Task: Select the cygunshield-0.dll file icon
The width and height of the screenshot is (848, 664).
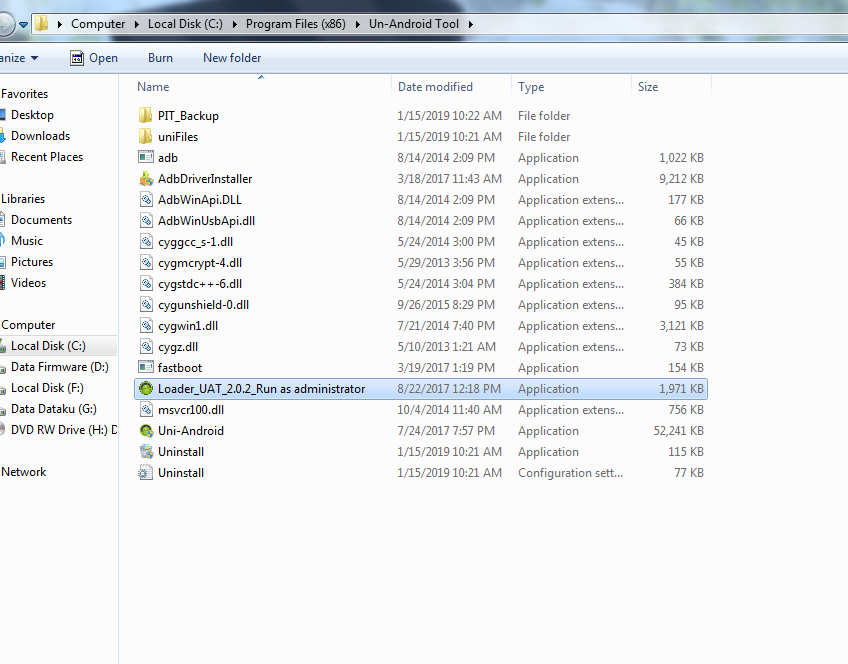Action: [145, 304]
